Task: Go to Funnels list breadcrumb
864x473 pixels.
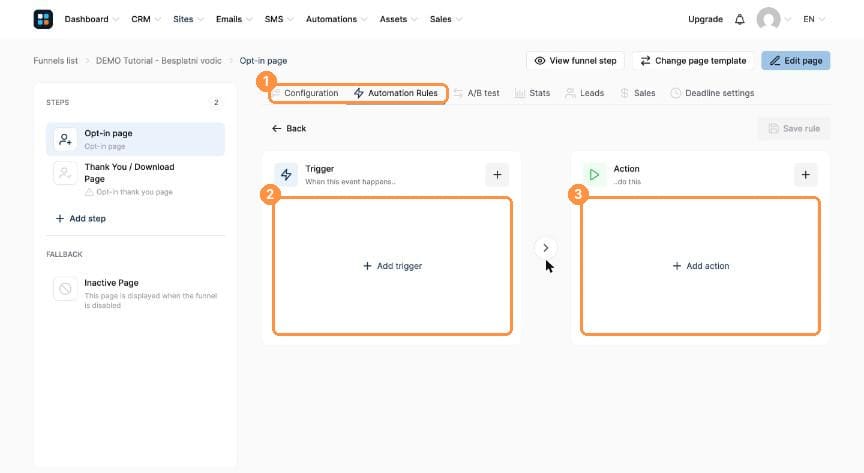Action: coord(56,61)
